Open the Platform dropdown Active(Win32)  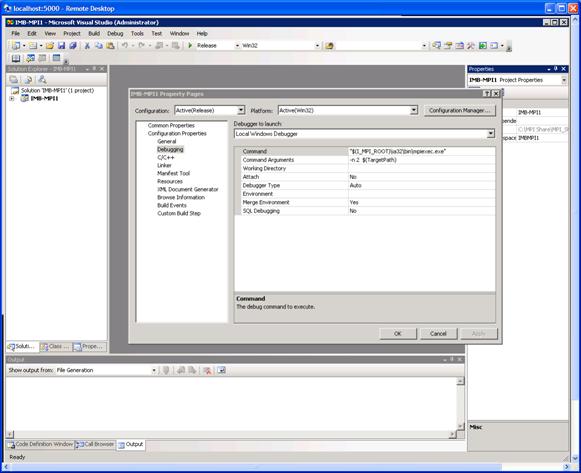click(414, 110)
